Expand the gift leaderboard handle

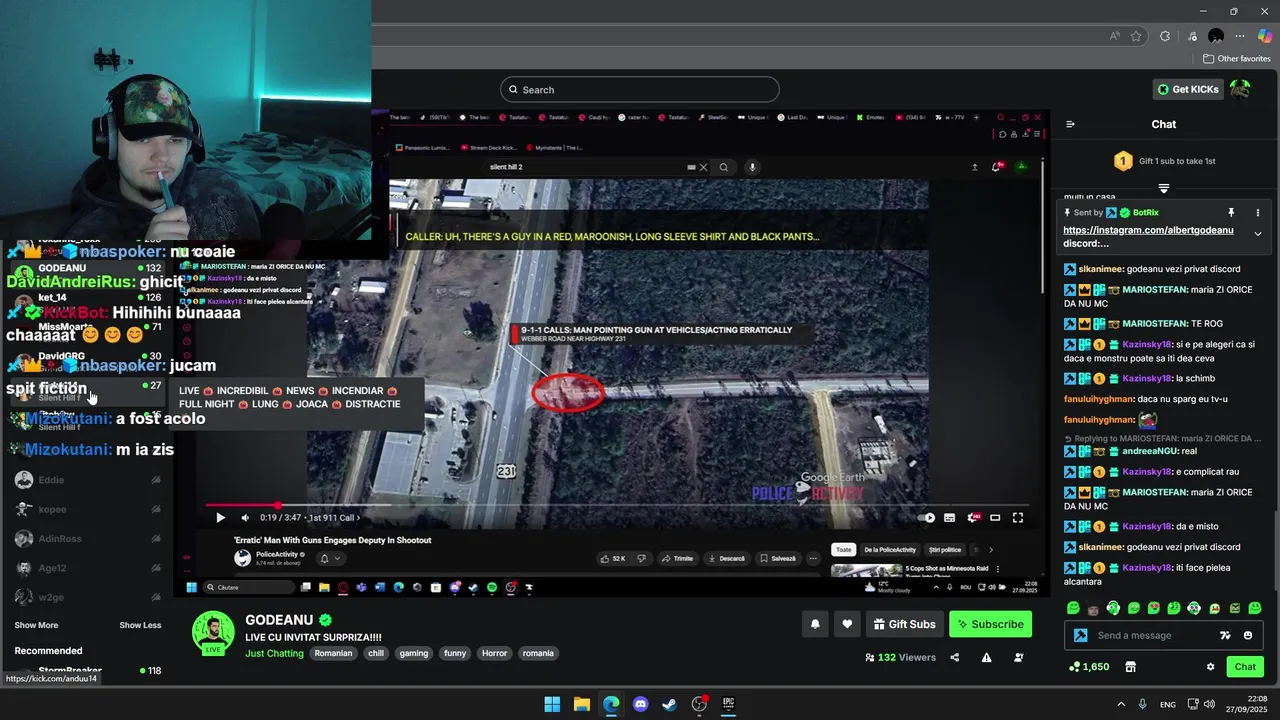1164,188
